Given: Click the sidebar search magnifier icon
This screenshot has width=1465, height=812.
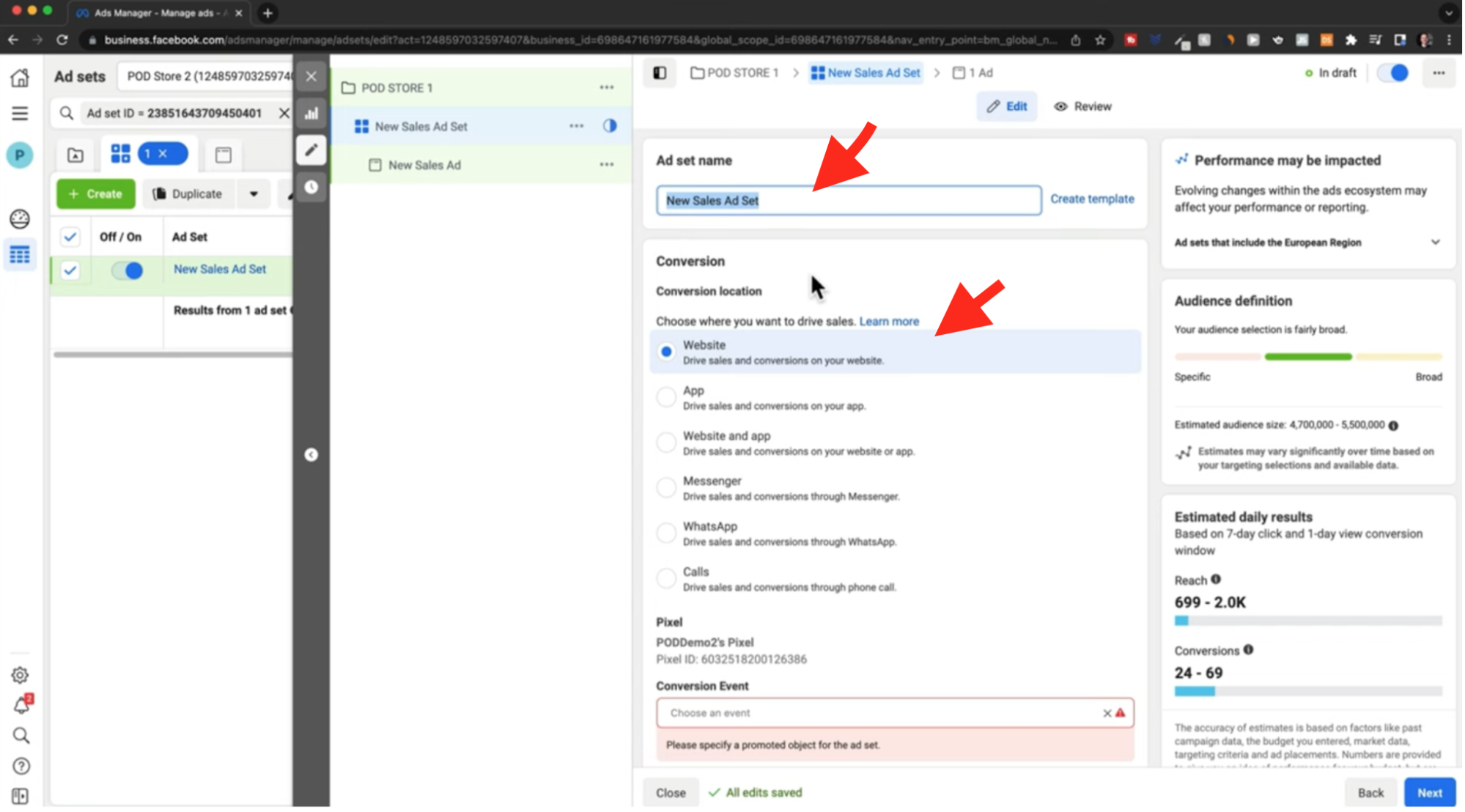Looking at the screenshot, I should tap(21, 735).
